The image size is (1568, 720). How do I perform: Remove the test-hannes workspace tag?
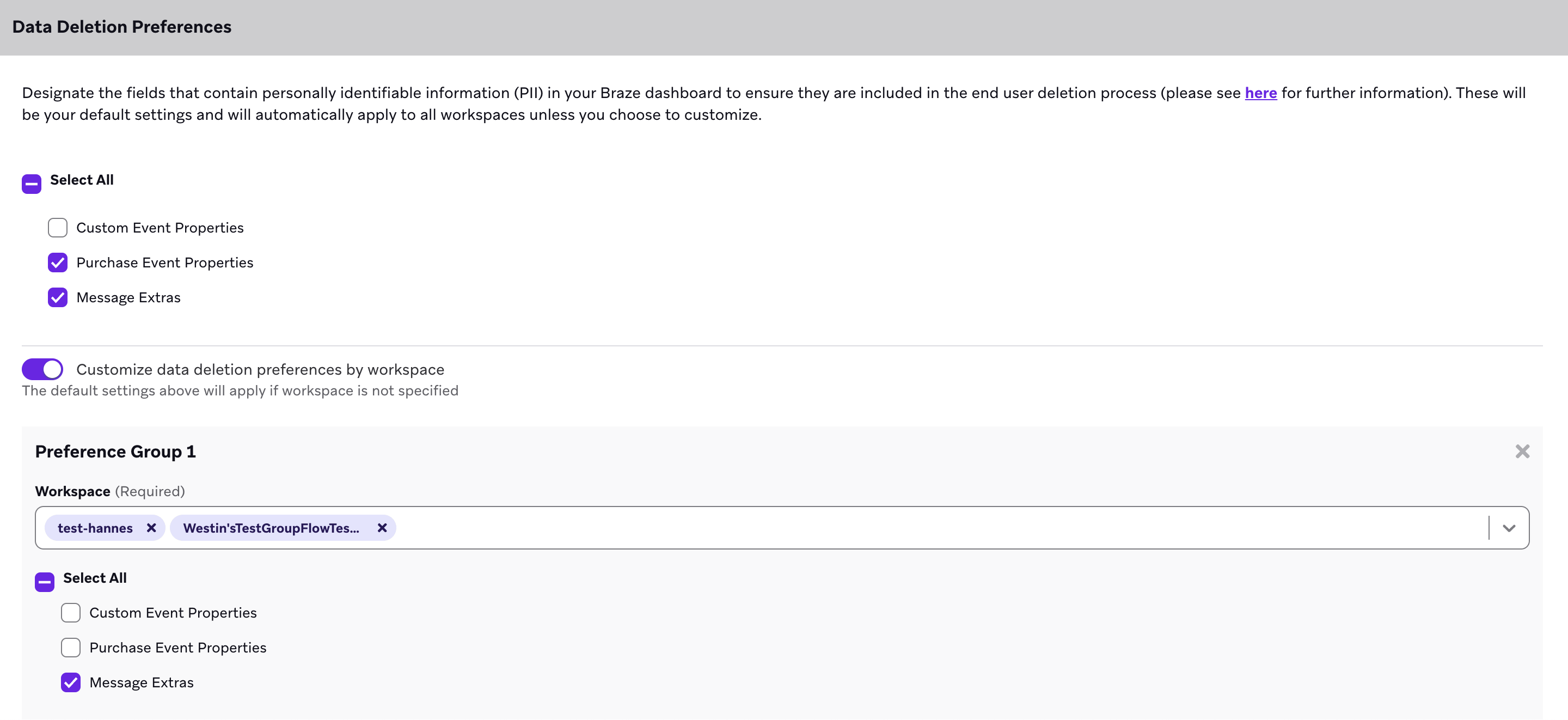pos(151,528)
